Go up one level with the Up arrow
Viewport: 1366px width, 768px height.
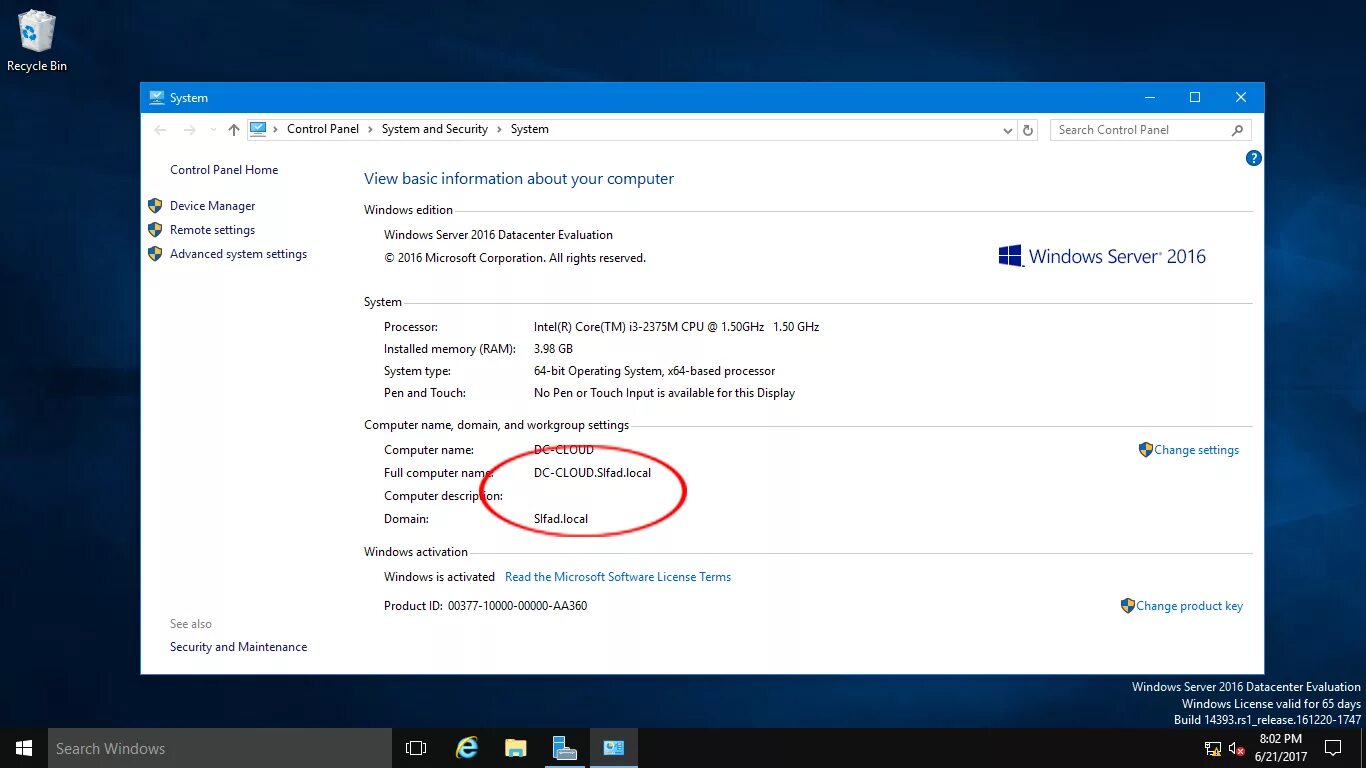click(x=234, y=130)
